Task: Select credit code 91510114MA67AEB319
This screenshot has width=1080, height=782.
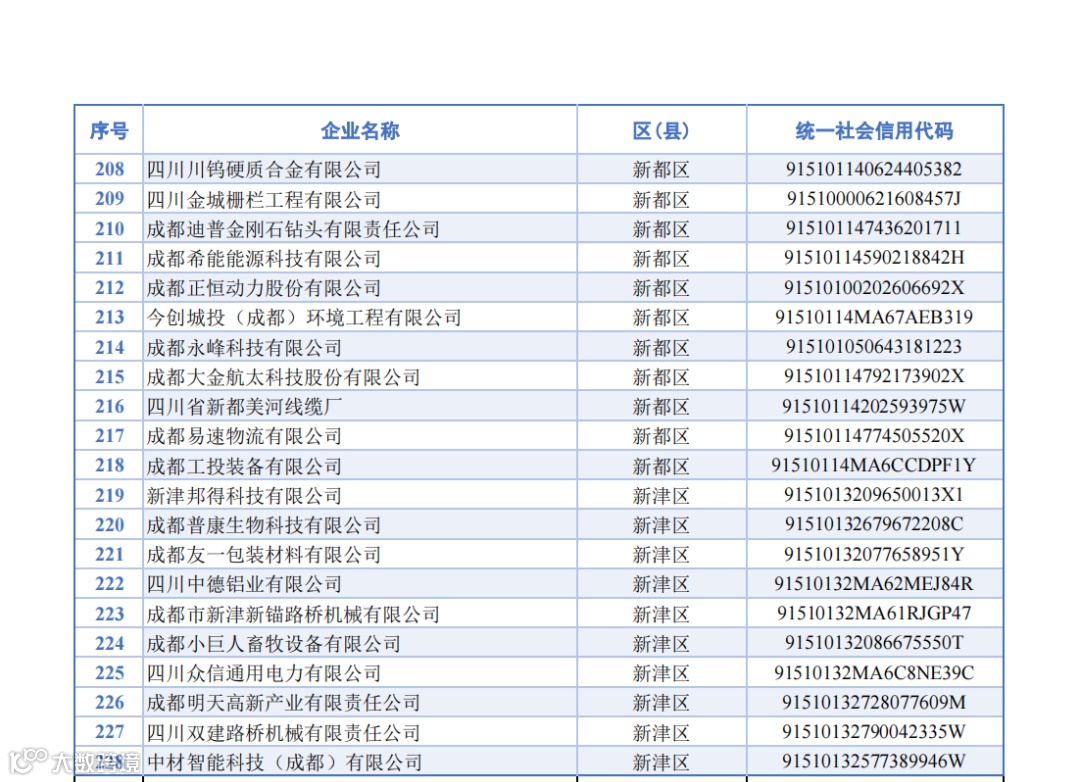Action: tap(874, 317)
